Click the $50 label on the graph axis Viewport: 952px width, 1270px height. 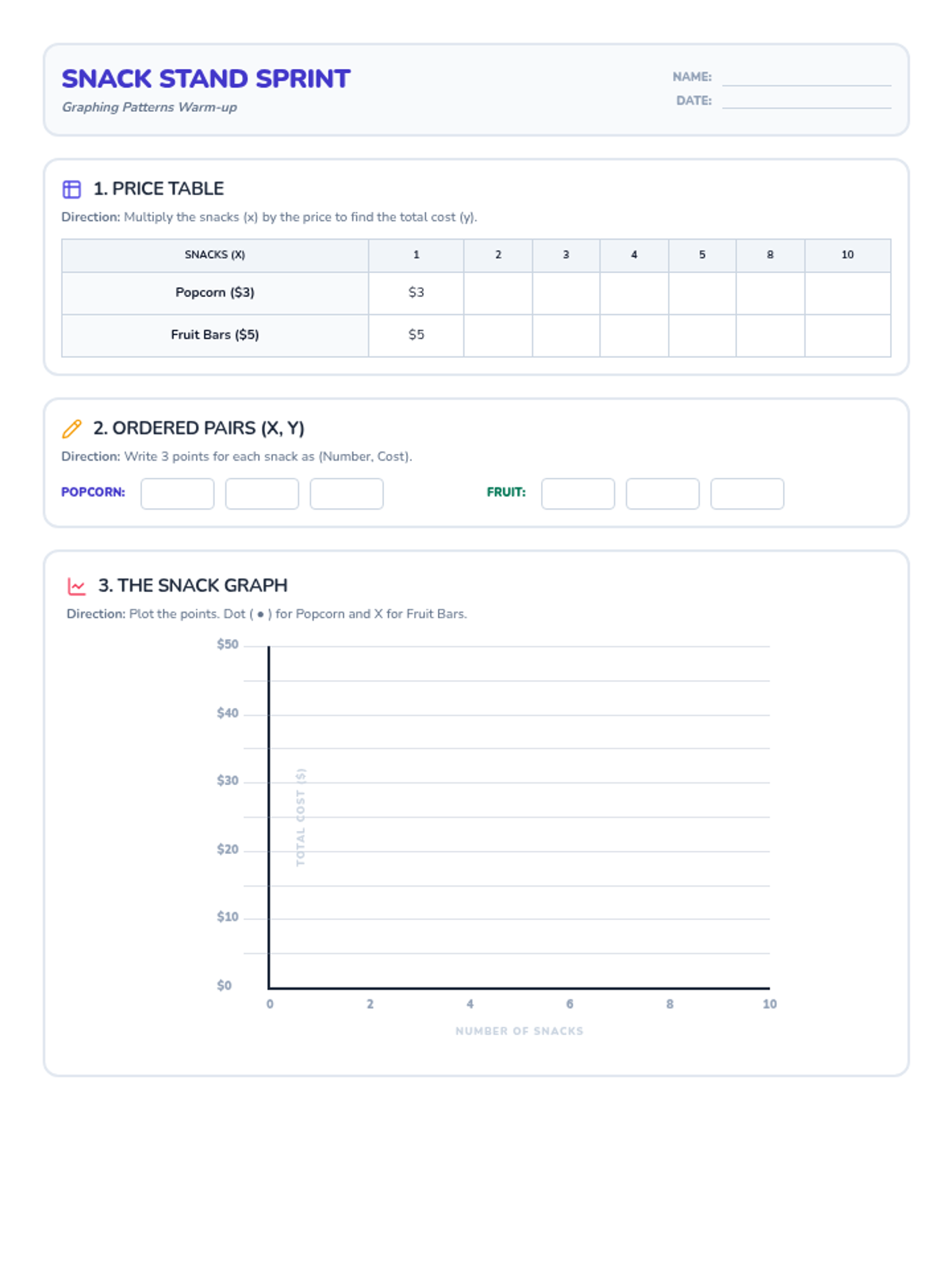tap(228, 645)
